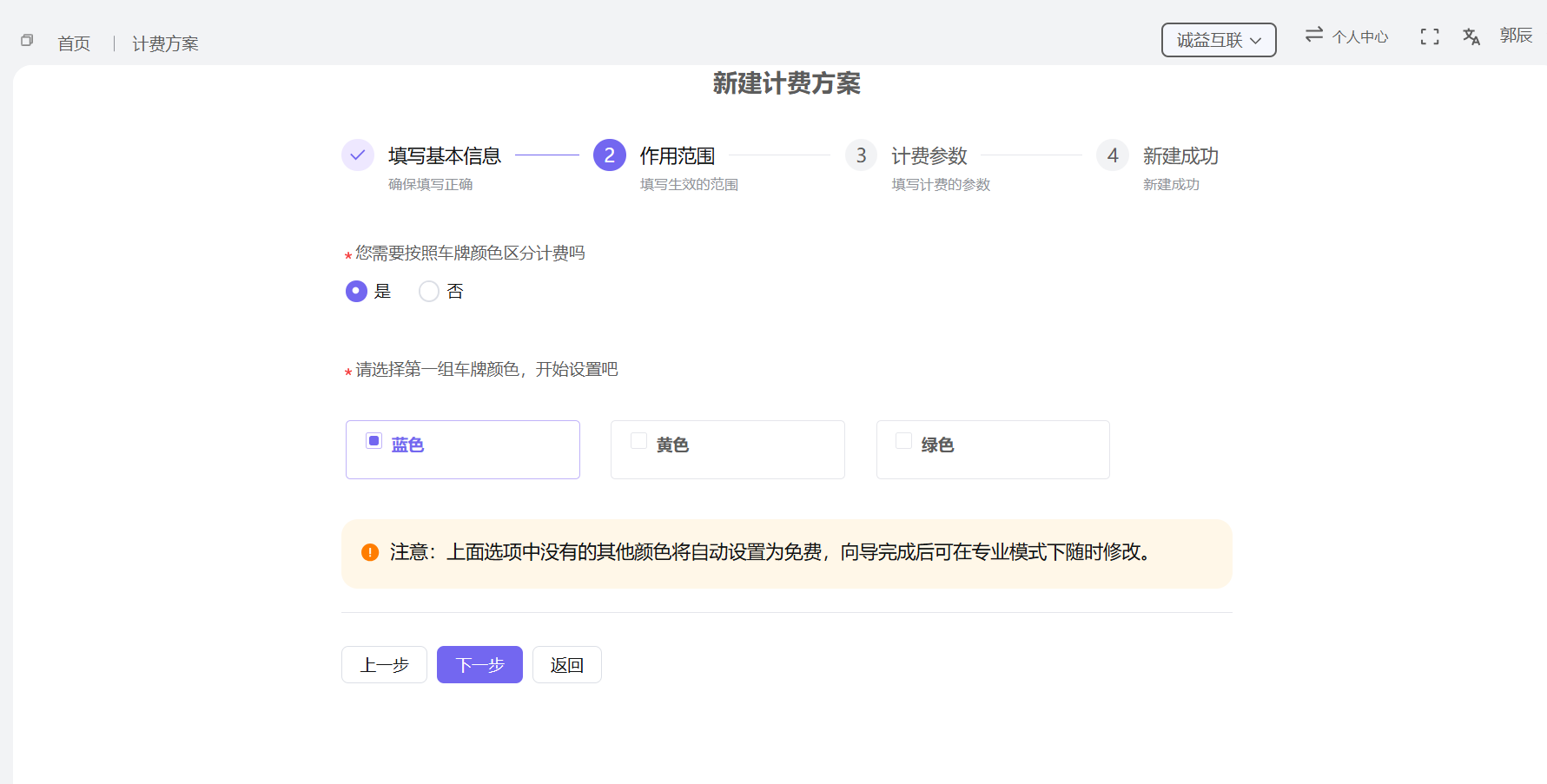The height and width of the screenshot is (784, 1547).
Task: Click the 返回 button
Action: (566, 664)
